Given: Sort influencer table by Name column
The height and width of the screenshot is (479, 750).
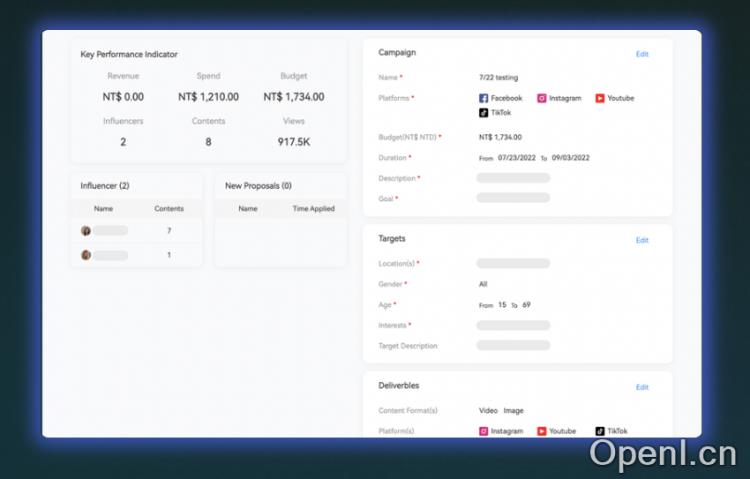Looking at the screenshot, I should pyautogui.click(x=103, y=209).
